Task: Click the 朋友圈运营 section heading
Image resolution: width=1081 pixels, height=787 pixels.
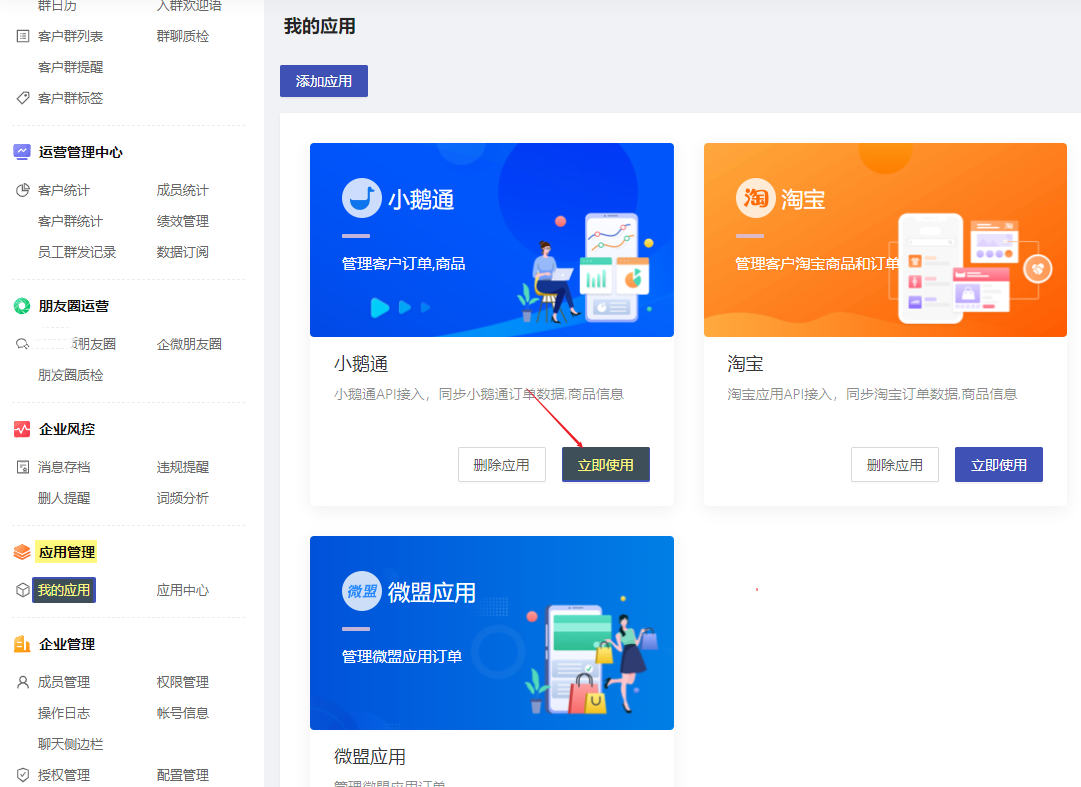Action: click(x=74, y=306)
